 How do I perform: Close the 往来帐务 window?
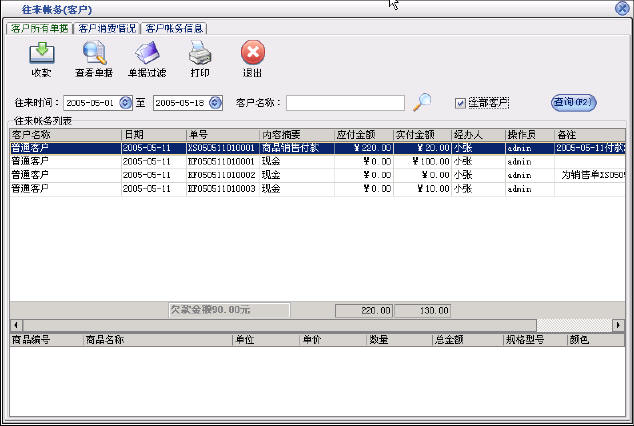click(620, 8)
